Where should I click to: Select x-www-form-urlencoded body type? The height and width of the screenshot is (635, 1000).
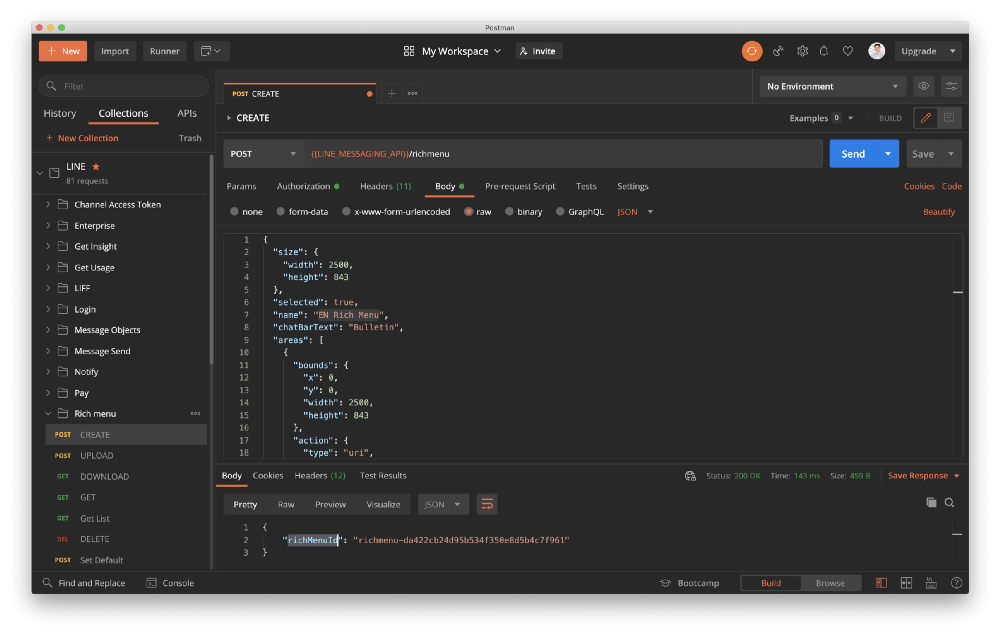346,212
